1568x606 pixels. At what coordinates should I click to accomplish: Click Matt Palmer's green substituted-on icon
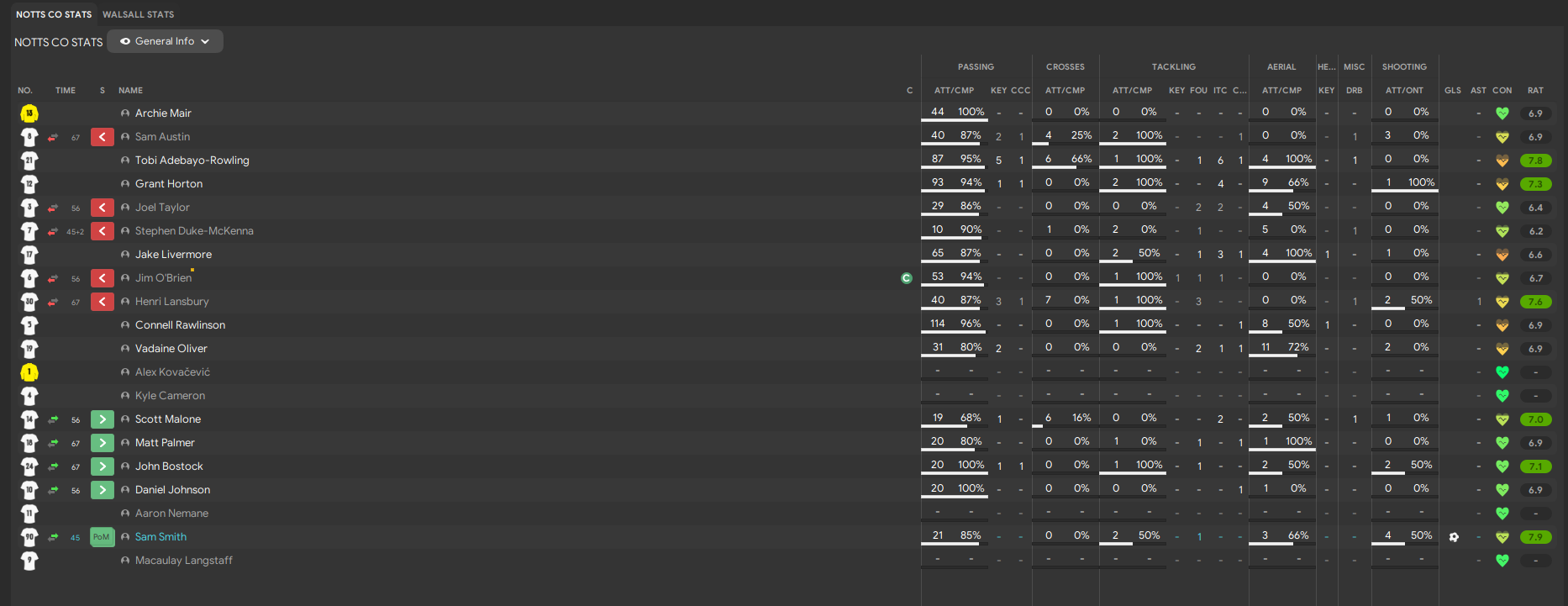tap(103, 443)
